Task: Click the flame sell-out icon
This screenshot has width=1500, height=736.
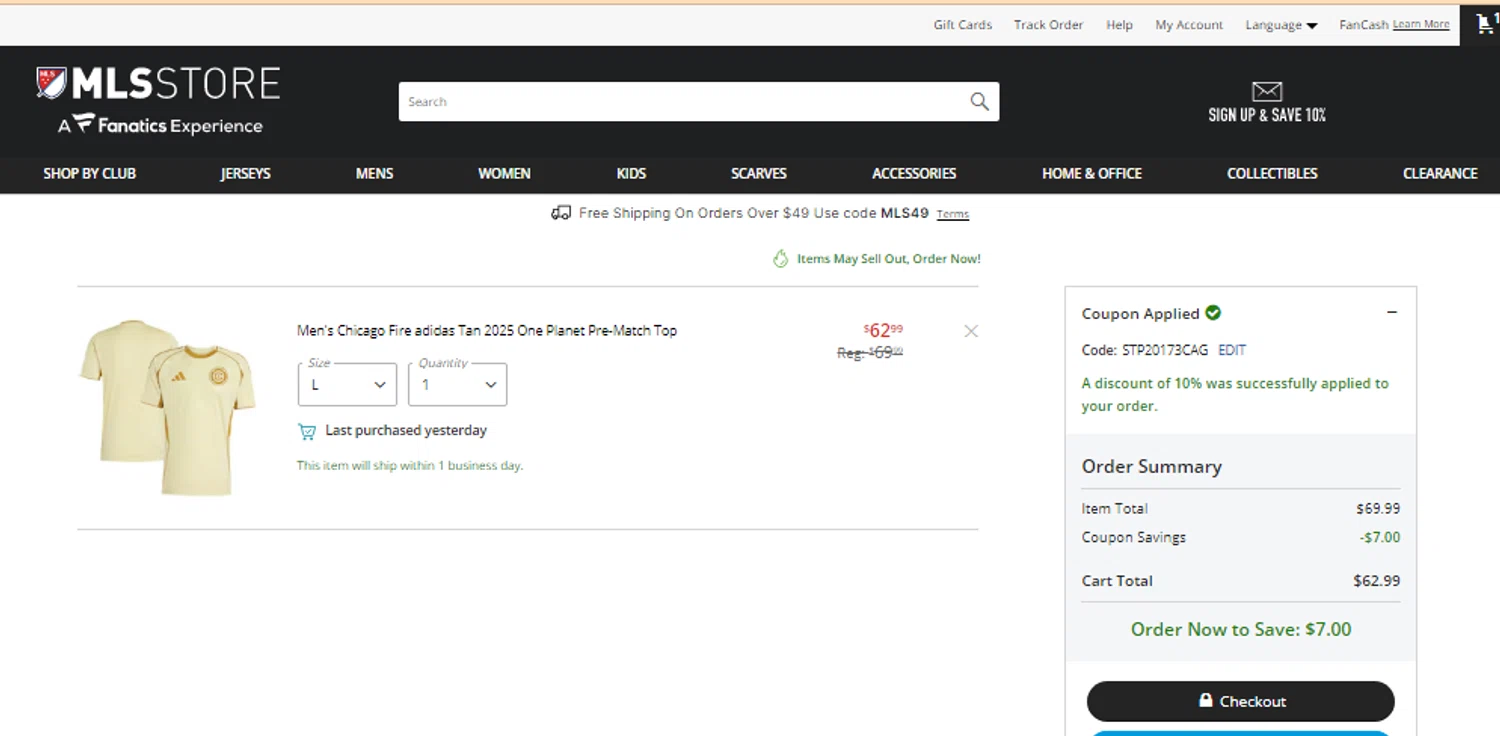Action: [x=781, y=259]
